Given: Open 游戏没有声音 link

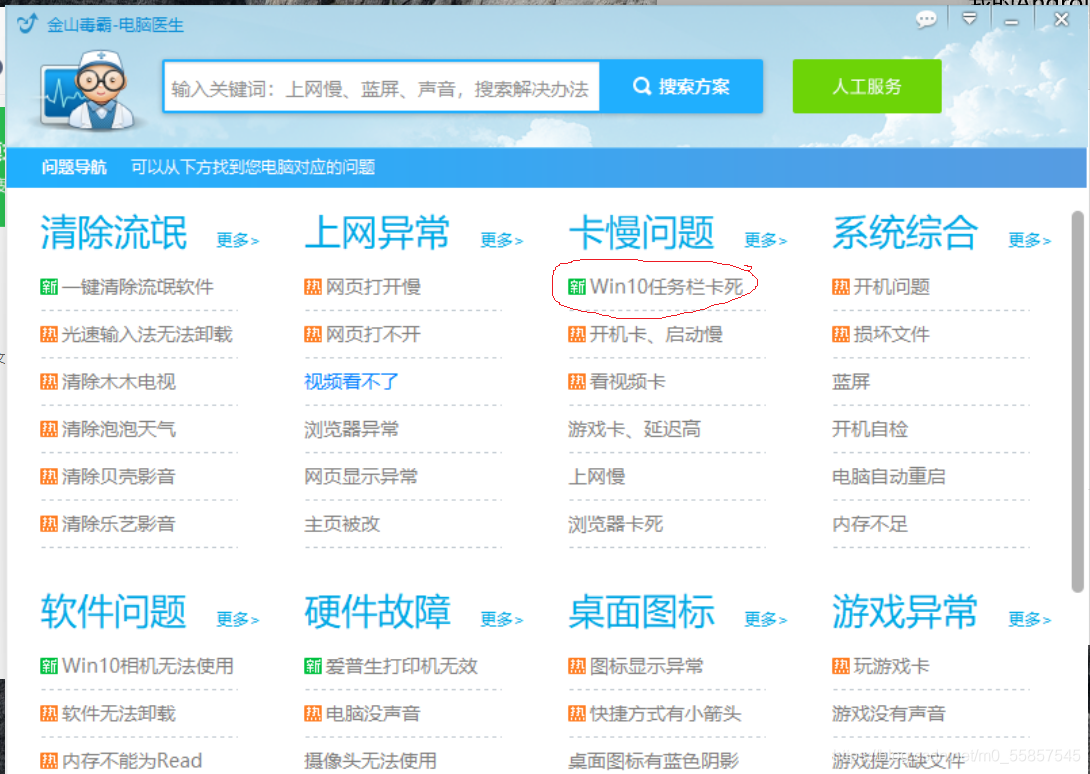Looking at the screenshot, I should 888,713.
